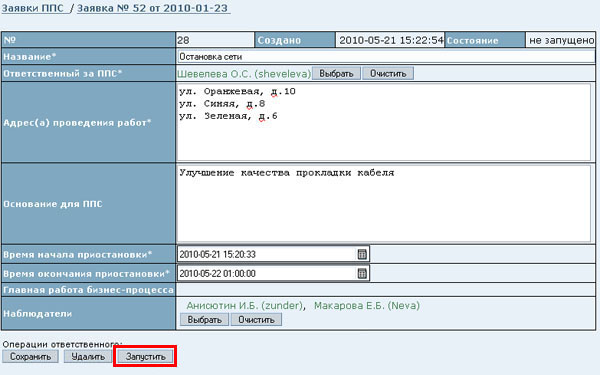Clear observers list with lower Очистить
600x375 pixels.
tap(256, 320)
